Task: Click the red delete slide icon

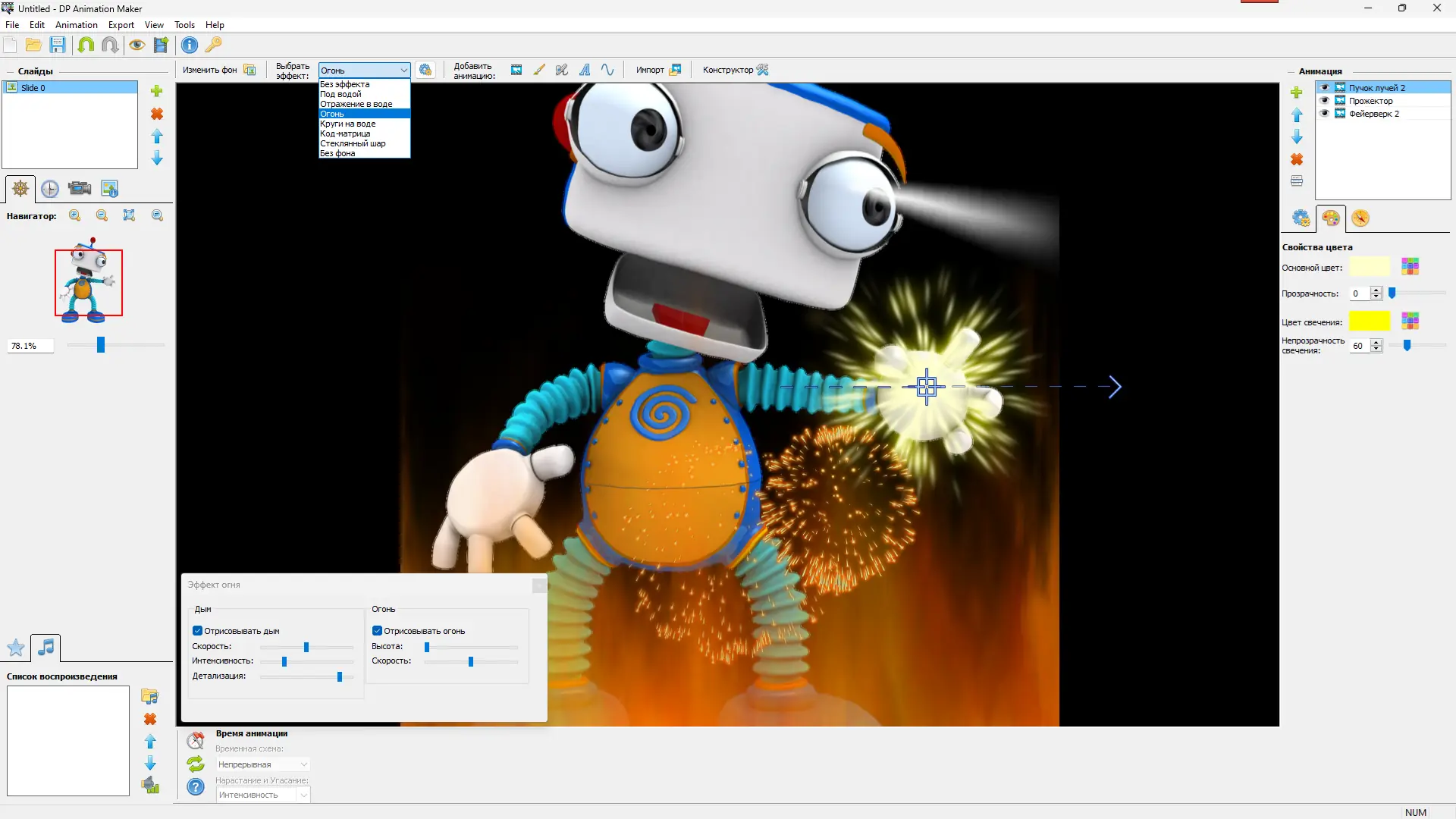Action: pos(157,114)
